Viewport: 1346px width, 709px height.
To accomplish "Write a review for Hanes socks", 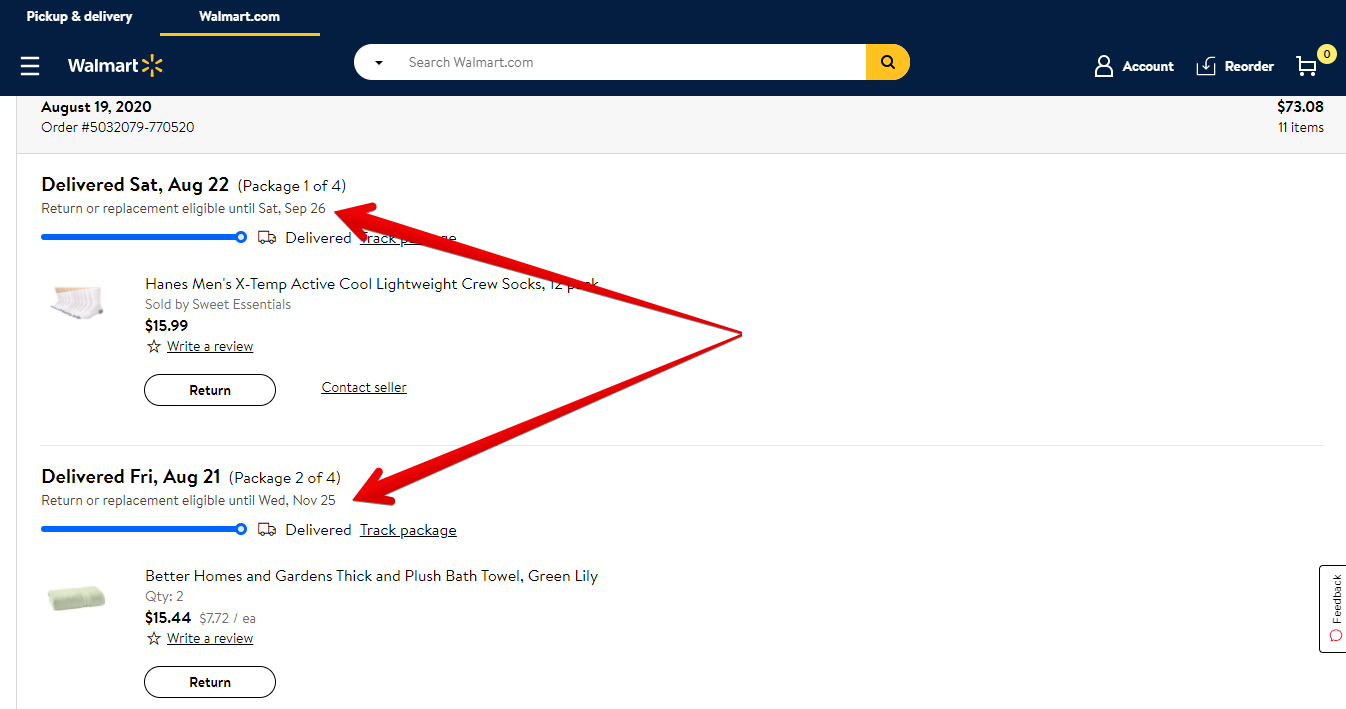I will coord(210,346).
